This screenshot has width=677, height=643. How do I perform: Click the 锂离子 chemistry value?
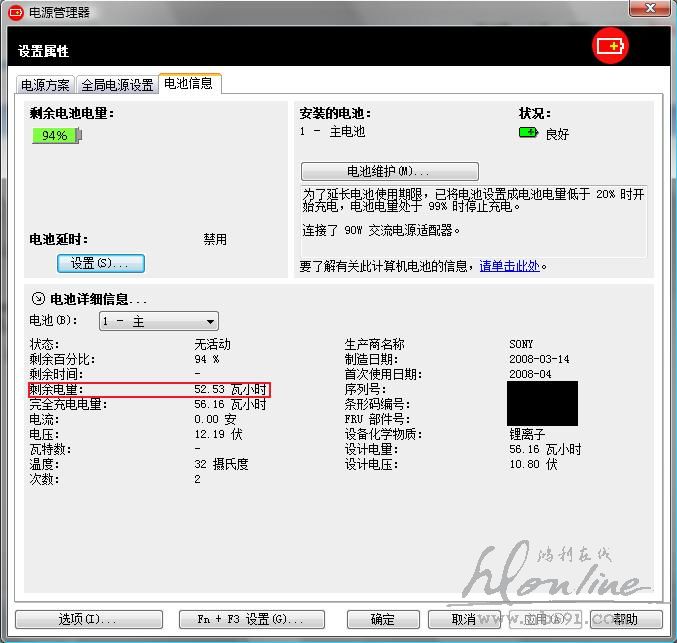pos(527,434)
